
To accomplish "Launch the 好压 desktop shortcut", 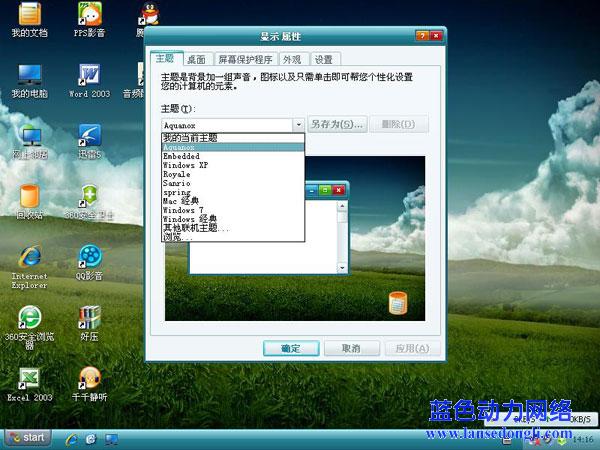I will [x=90, y=324].
